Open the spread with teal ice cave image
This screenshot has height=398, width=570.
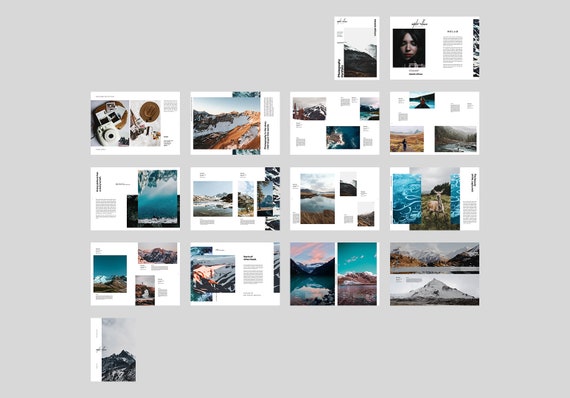pyautogui.click(x=135, y=199)
